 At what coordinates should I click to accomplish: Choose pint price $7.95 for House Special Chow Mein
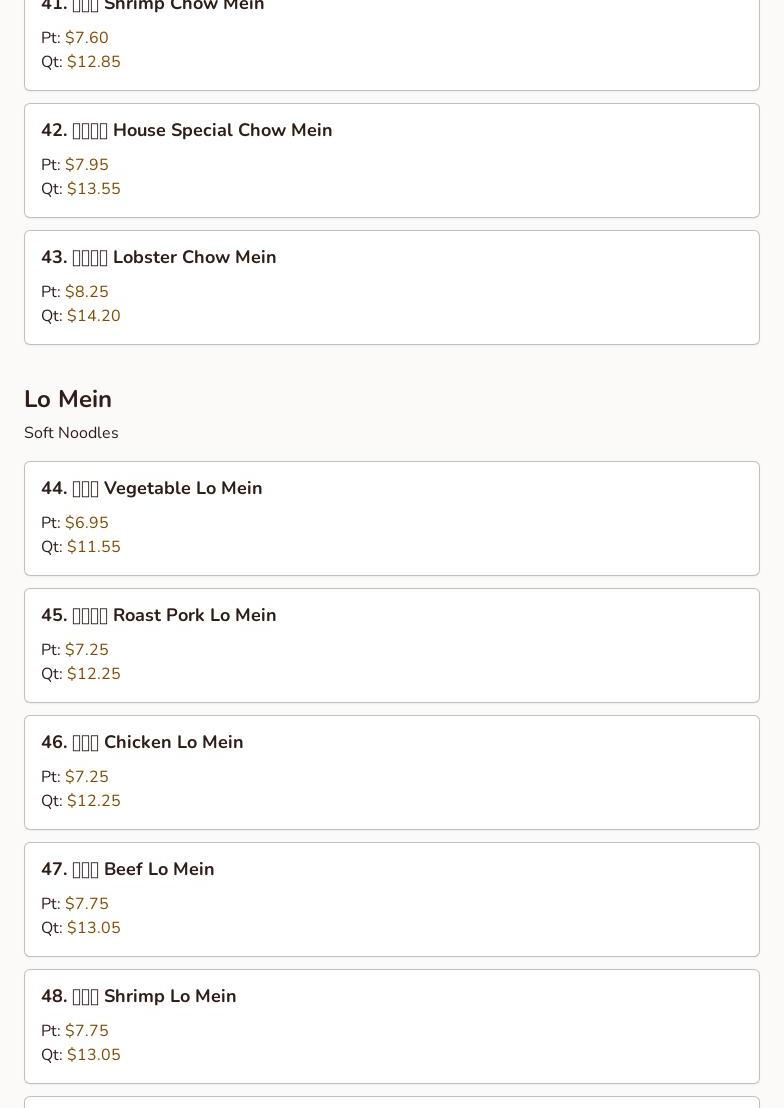(87, 165)
